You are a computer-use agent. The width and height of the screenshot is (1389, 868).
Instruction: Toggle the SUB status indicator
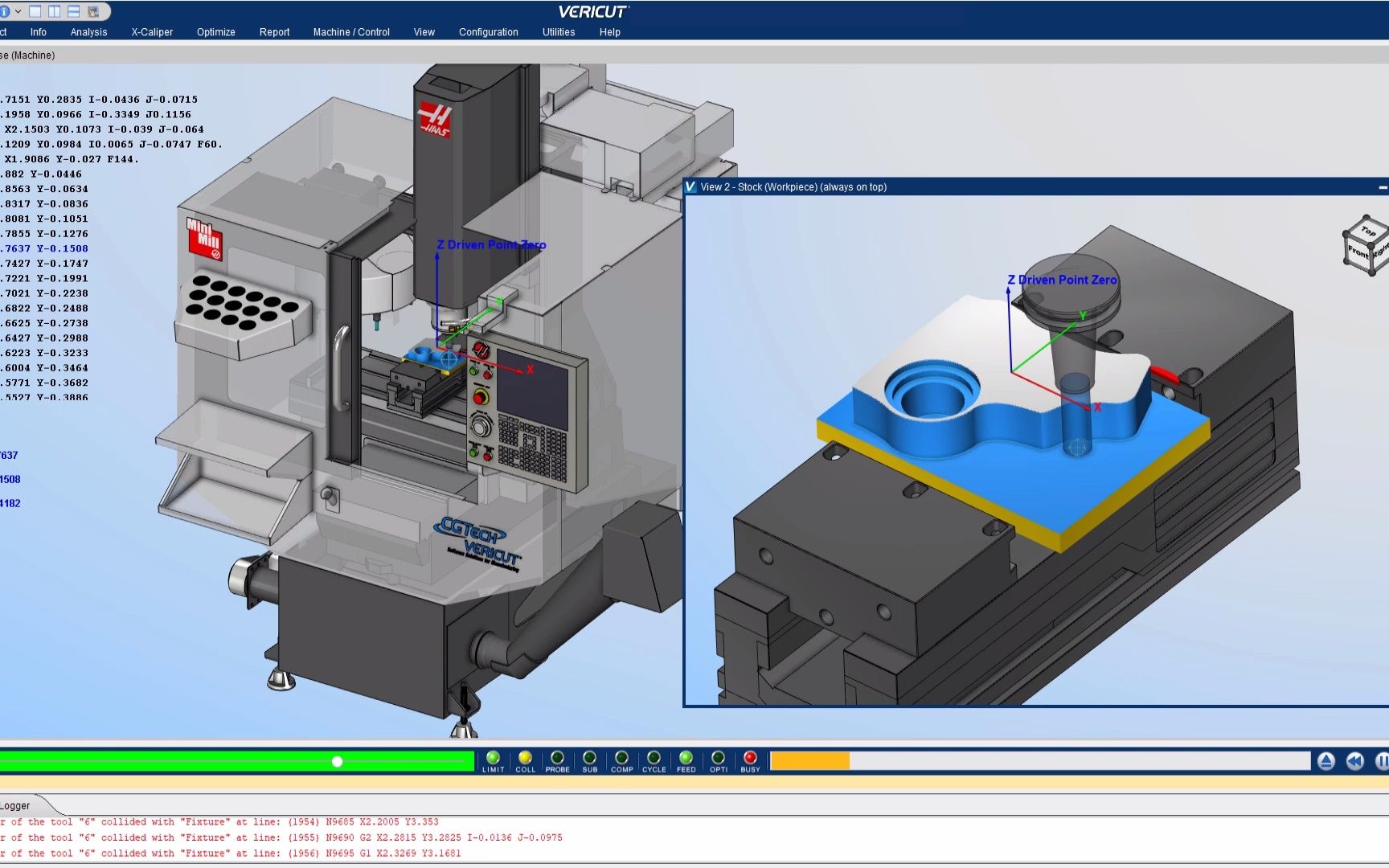pos(589,756)
